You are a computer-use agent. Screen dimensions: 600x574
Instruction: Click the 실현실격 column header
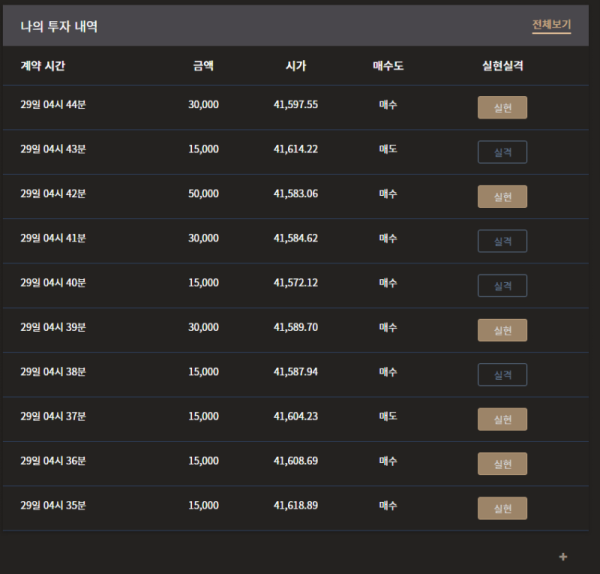(x=502, y=66)
